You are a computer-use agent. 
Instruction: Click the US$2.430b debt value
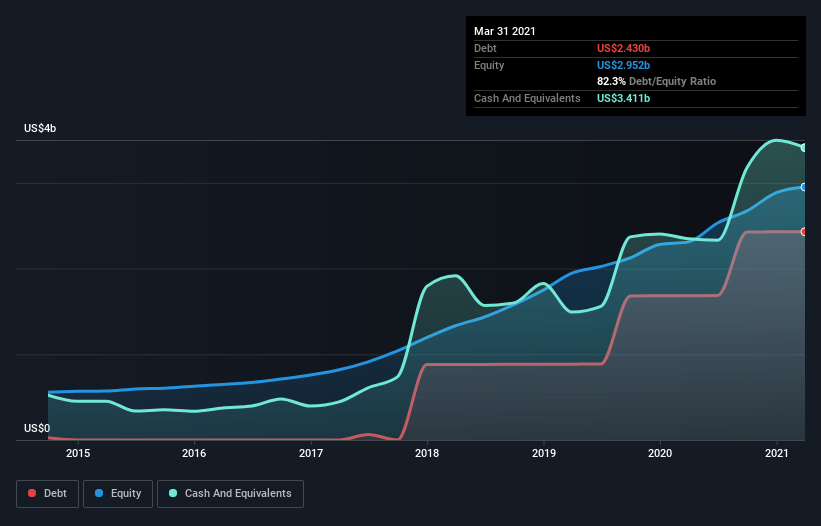tap(624, 48)
